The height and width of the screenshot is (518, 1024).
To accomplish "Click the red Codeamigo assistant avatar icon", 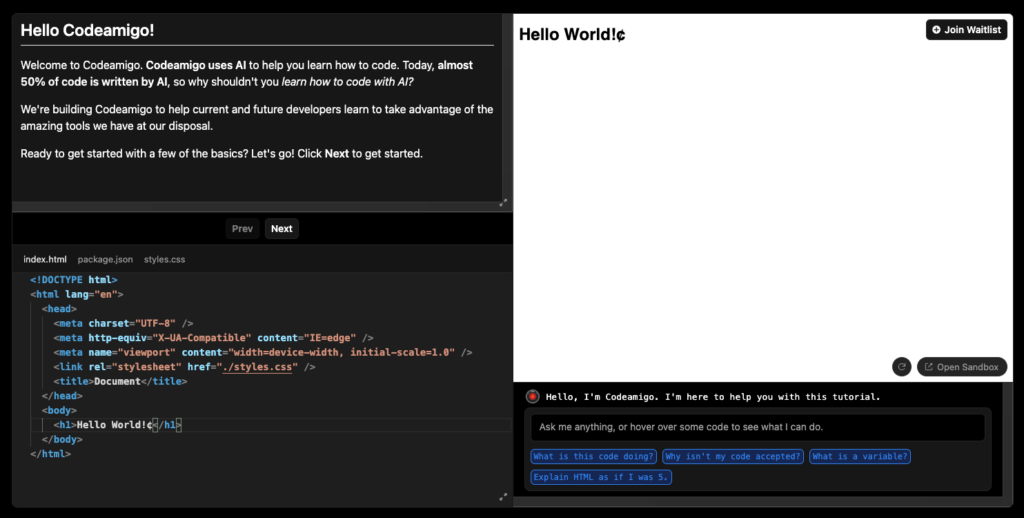I will pos(533,397).
